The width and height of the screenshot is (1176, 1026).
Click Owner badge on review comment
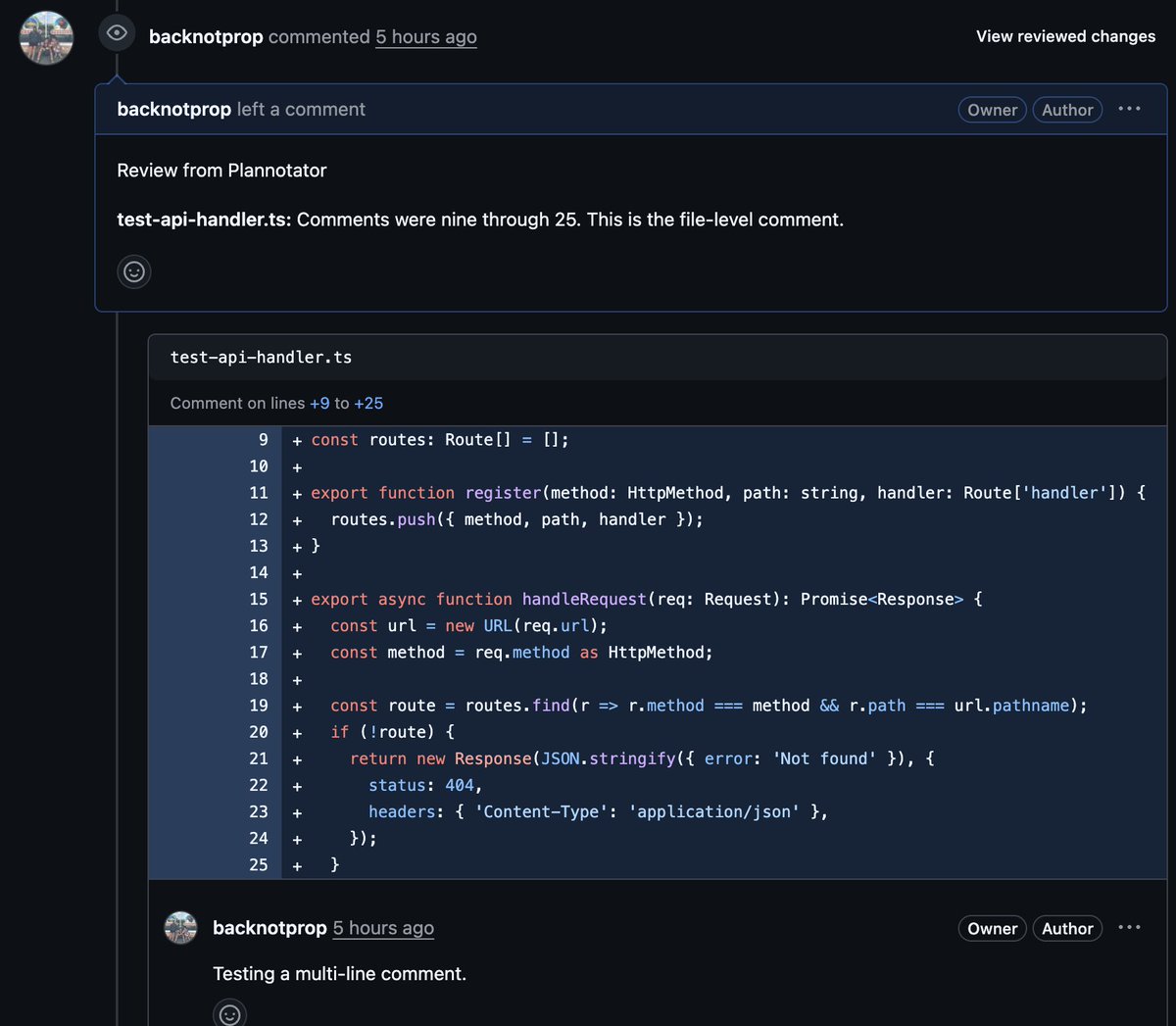tap(992, 110)
